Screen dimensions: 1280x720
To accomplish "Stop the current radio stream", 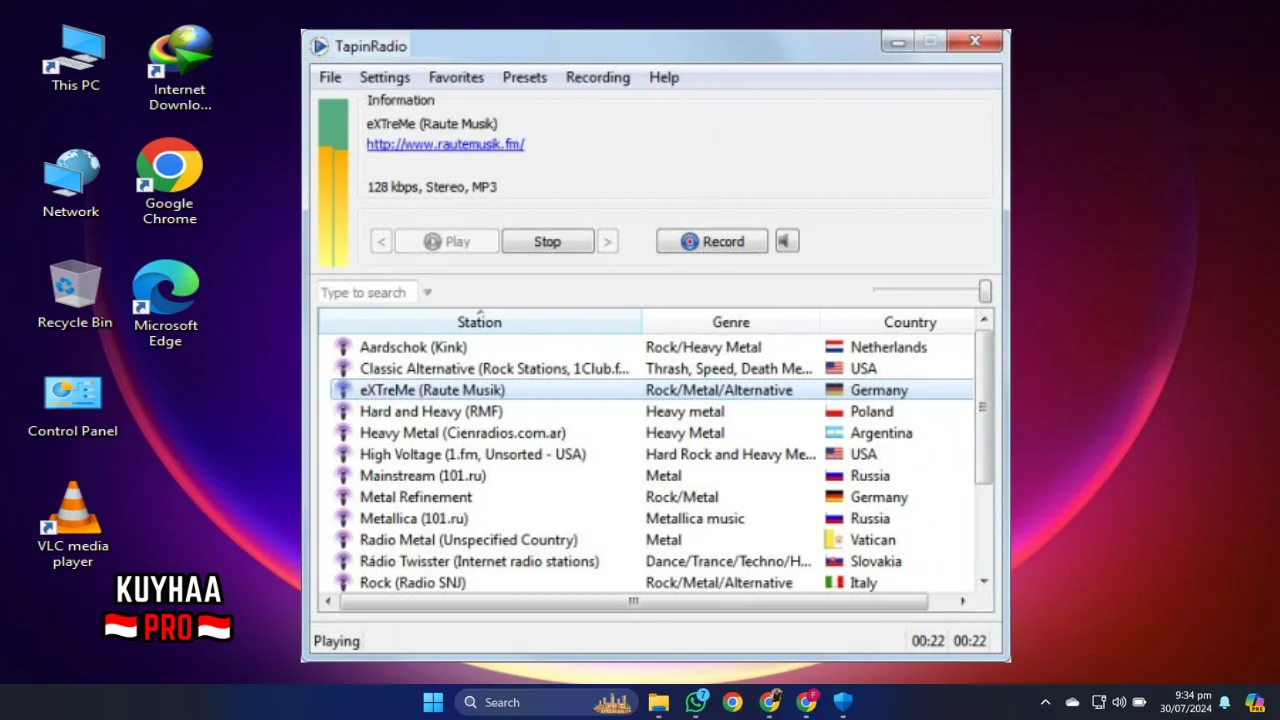I will [x=547, y=241].
